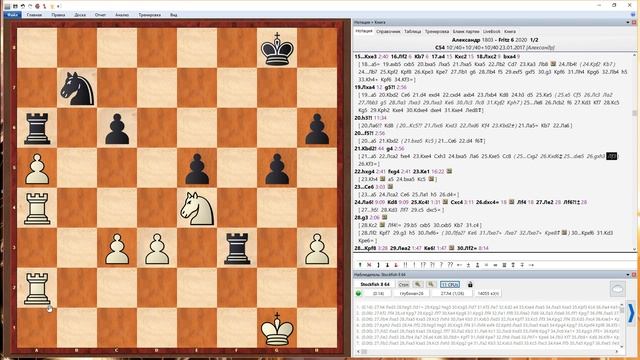The height and width of the screenshot is (360, 640).
Task: Open the Правка ribbon tab
Action: pos(58,15)
